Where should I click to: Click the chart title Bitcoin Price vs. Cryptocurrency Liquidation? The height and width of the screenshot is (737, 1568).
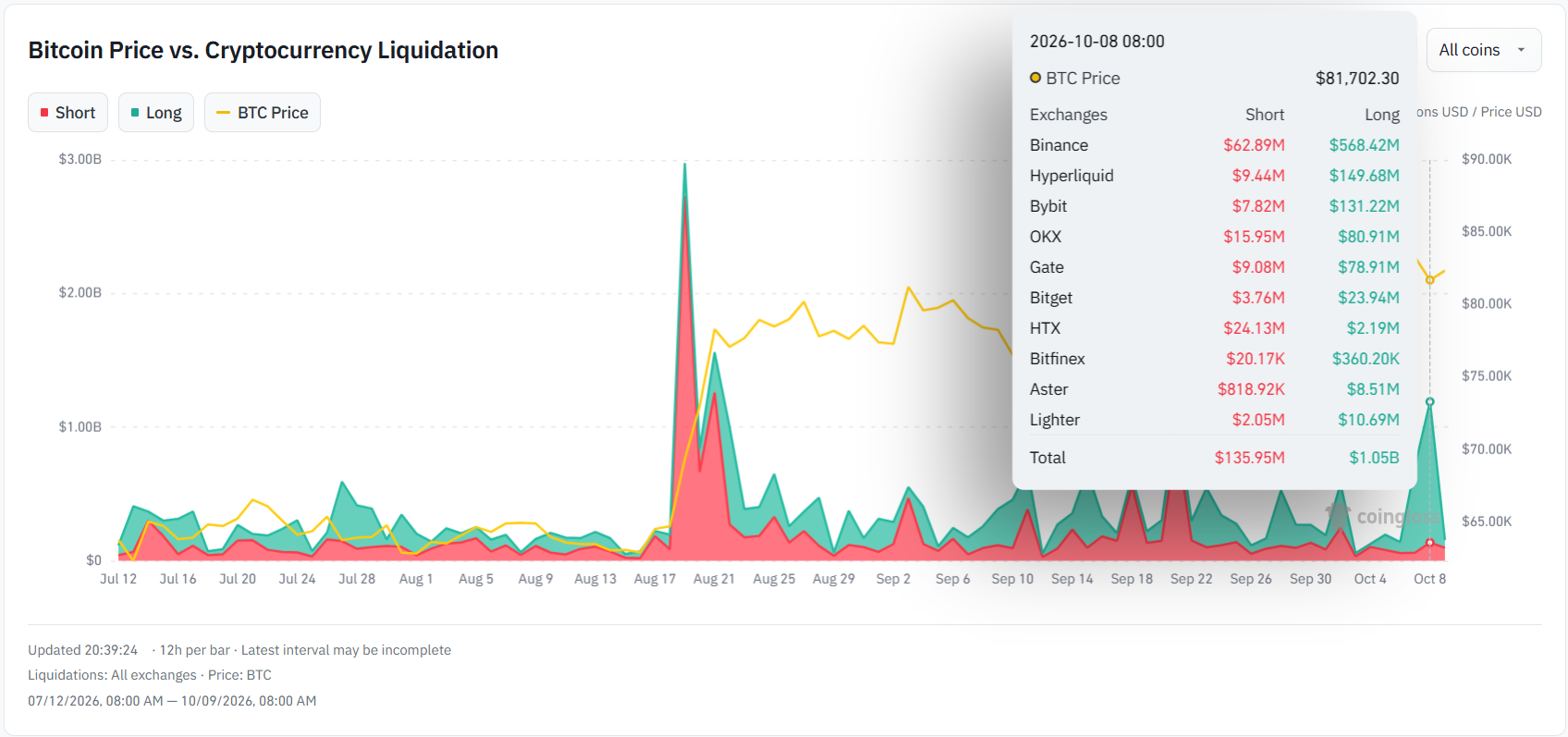pos(263,50)
